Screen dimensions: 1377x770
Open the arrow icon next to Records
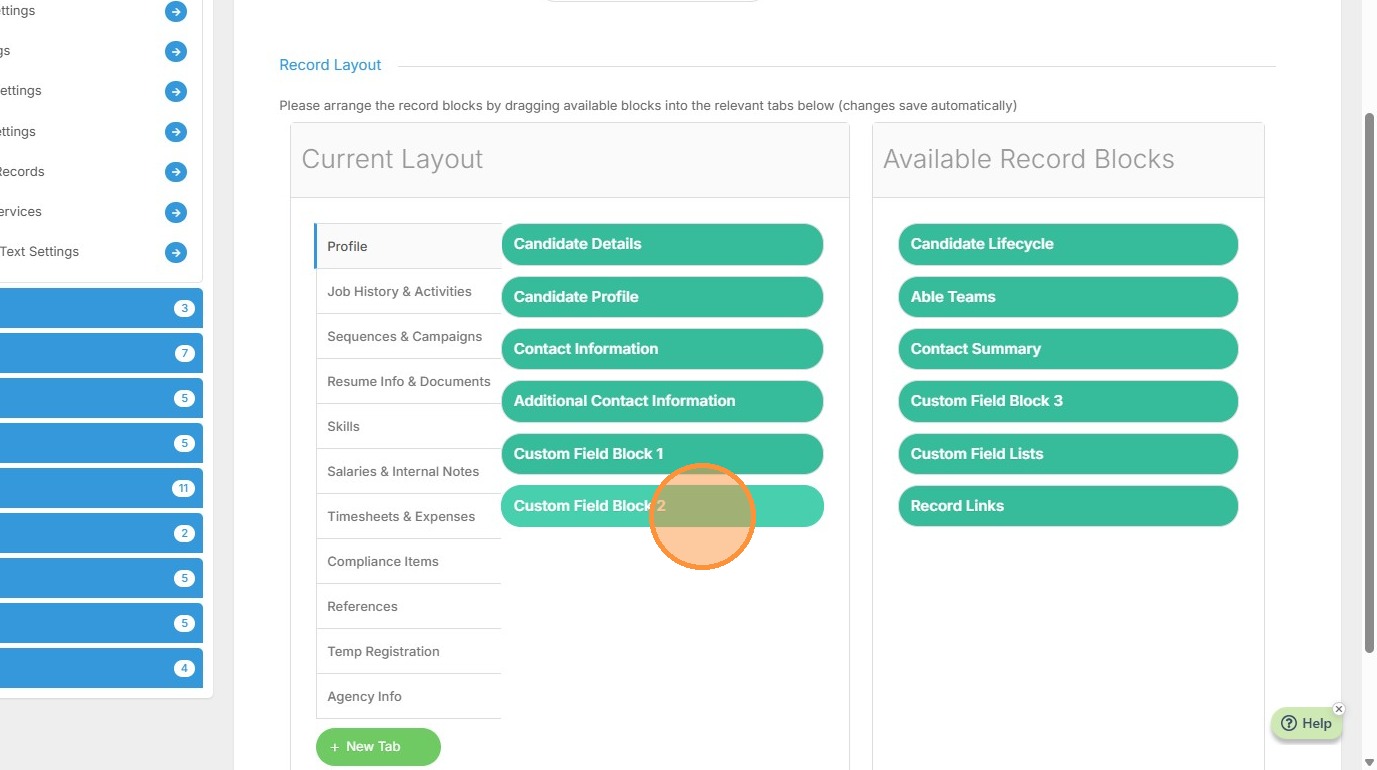176,172
